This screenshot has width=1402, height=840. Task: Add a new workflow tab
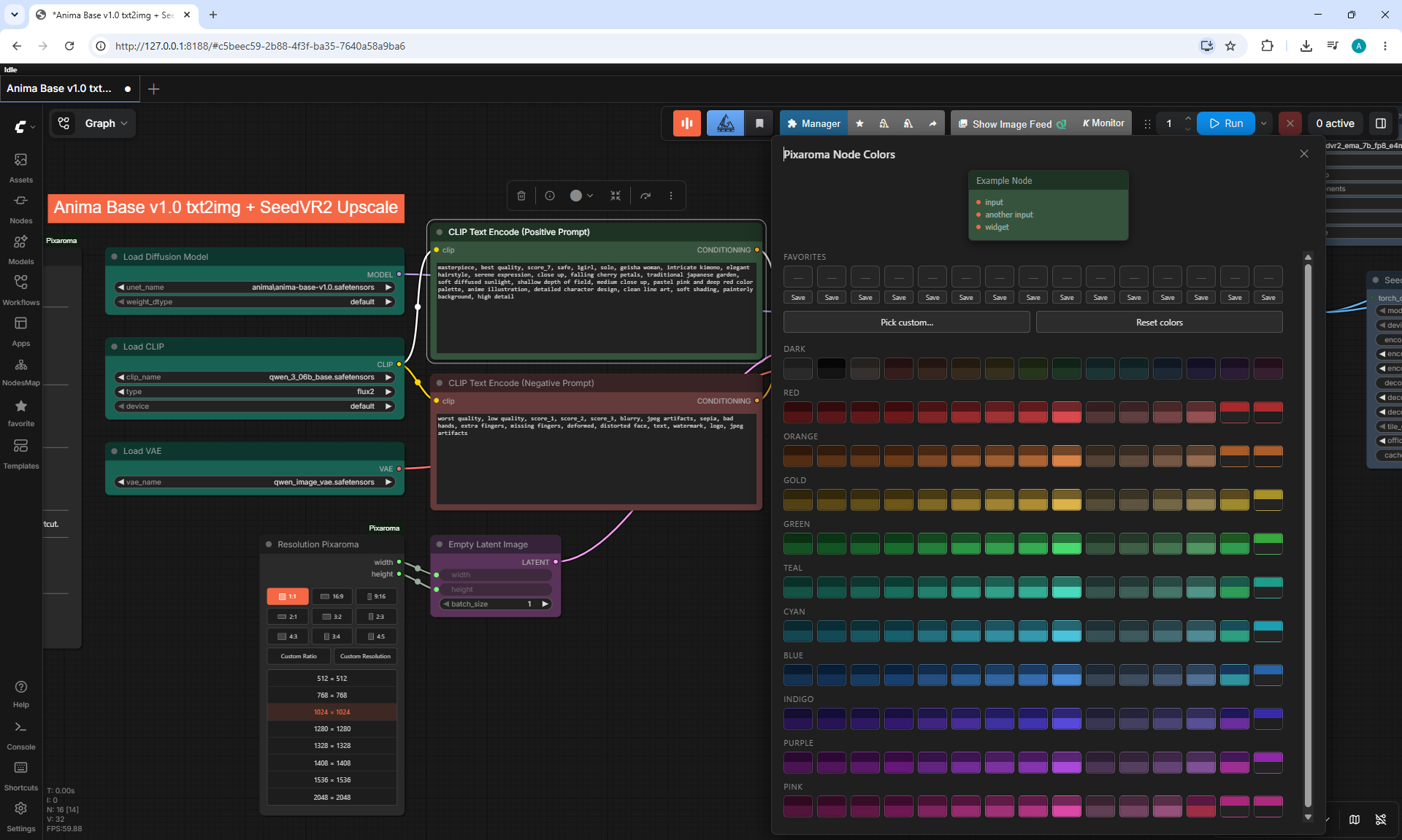pyautogui.click(x=153, y=89)
